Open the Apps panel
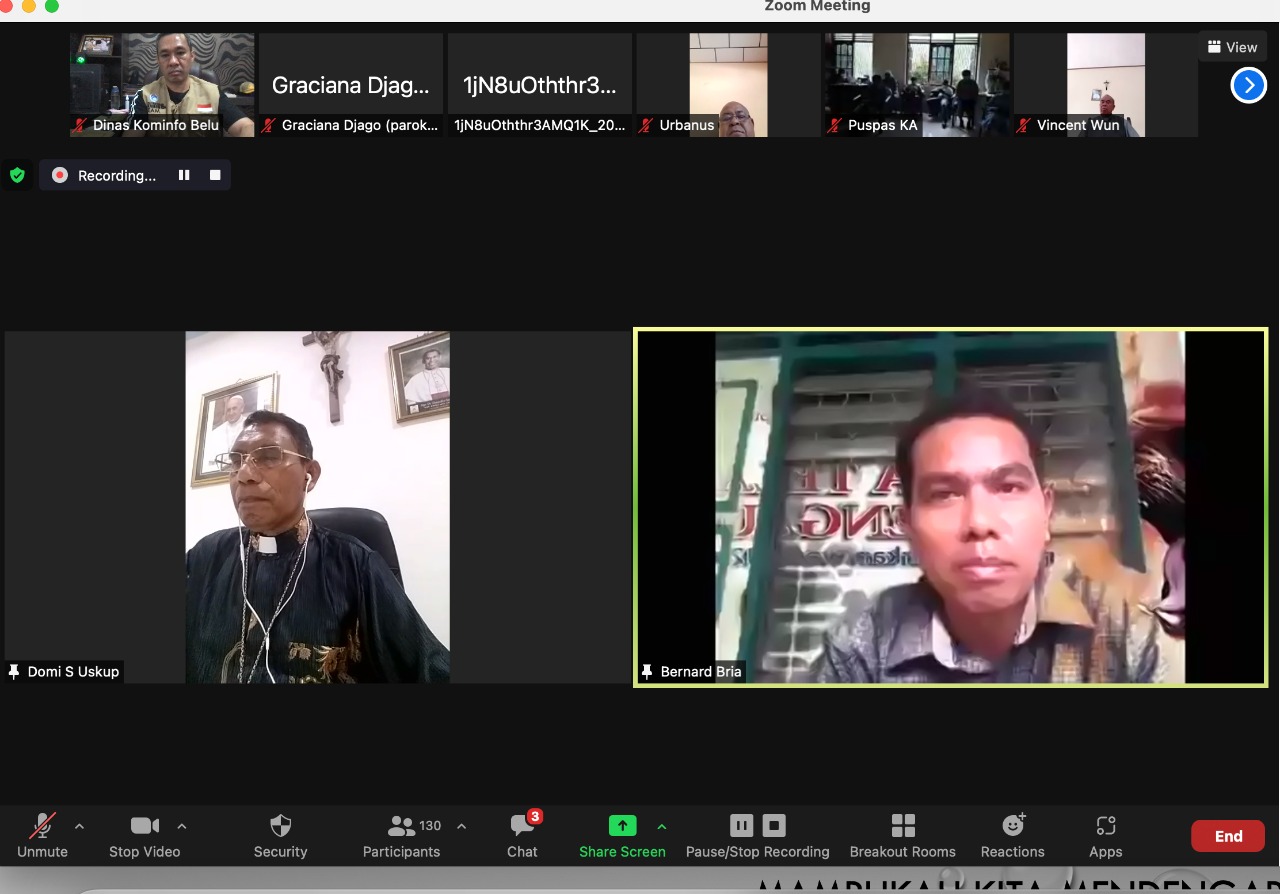The height and width of the screenshot is (894, 1280). point(1105,835)
